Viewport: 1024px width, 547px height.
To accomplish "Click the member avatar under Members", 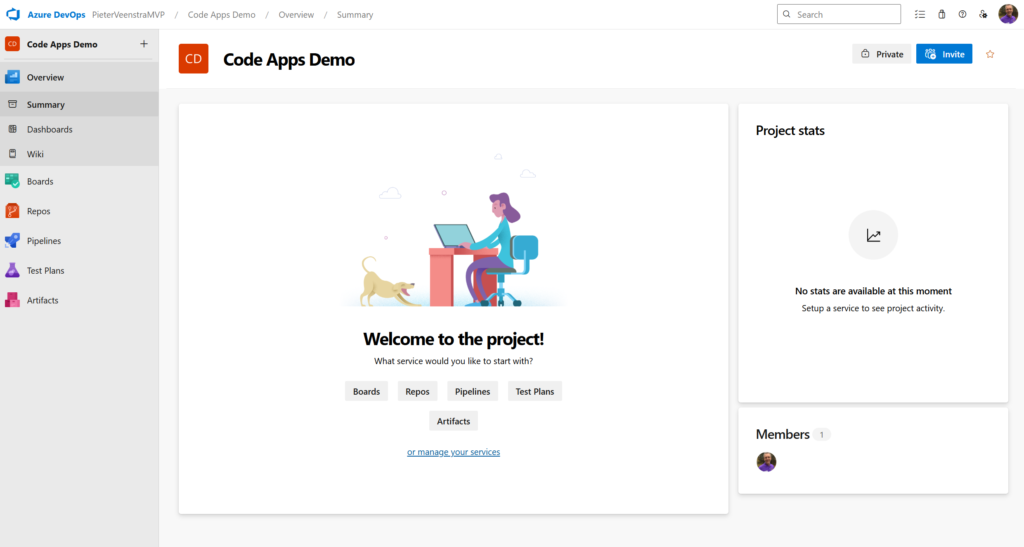I will [x=766, y=461].
